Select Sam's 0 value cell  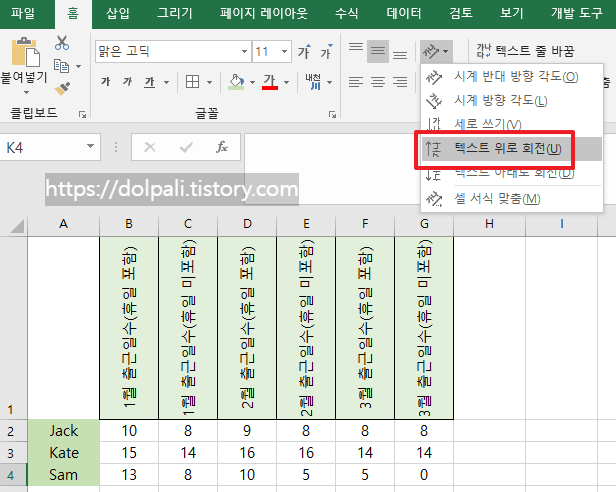click(x=424, y=475)
